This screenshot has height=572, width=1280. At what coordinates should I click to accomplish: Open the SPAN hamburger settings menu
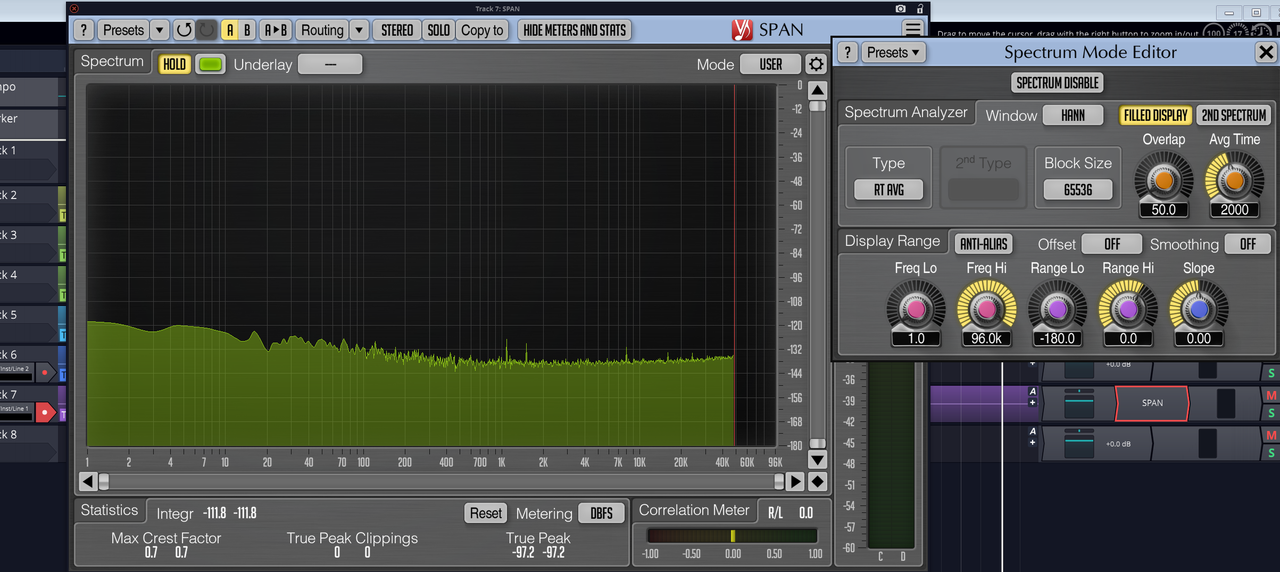point(912,30)
